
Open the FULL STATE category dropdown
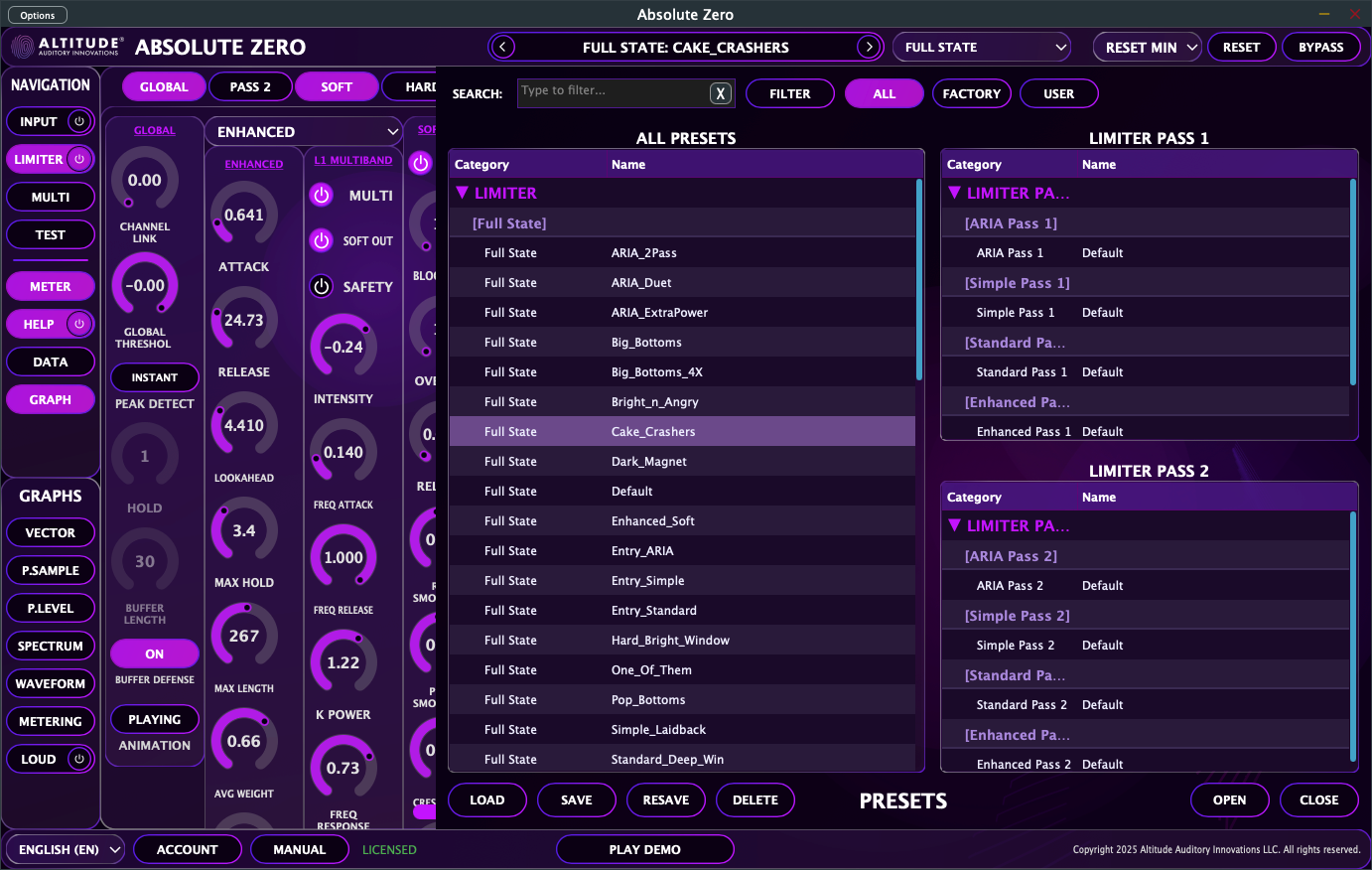[x=981, y=47]
